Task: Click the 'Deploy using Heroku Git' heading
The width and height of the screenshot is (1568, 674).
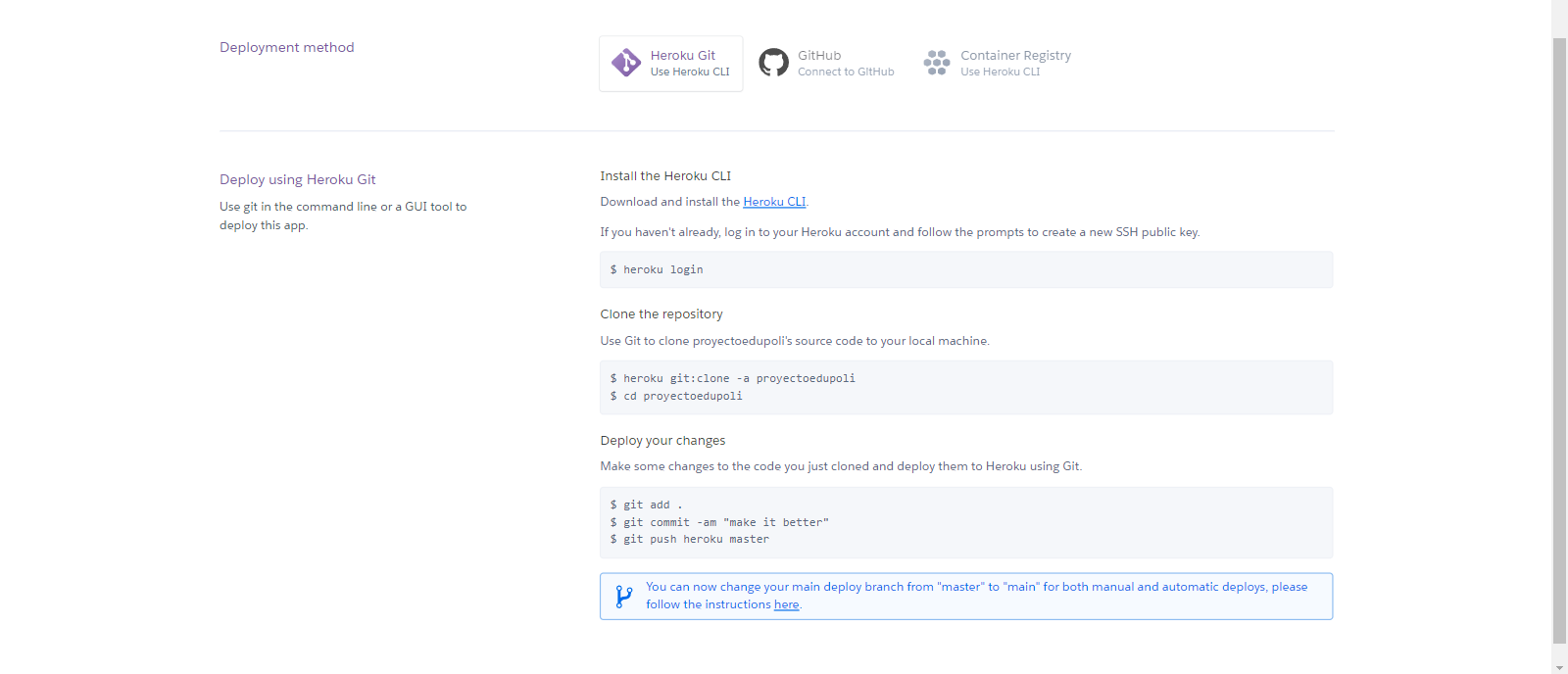Action: pyautogui.click(x=298, y=179)
